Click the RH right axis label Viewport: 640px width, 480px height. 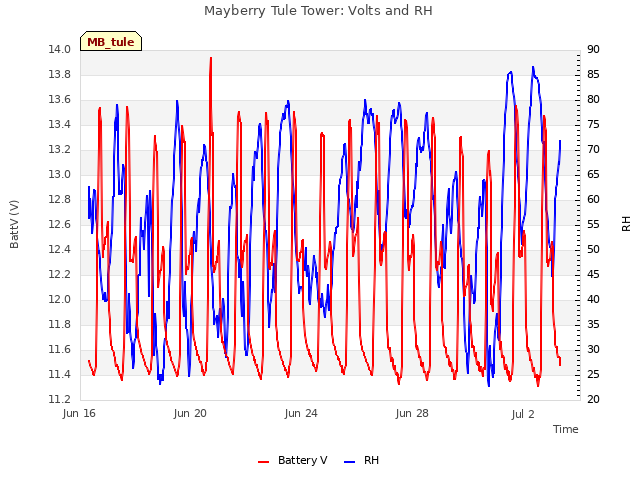click(626, 224)
